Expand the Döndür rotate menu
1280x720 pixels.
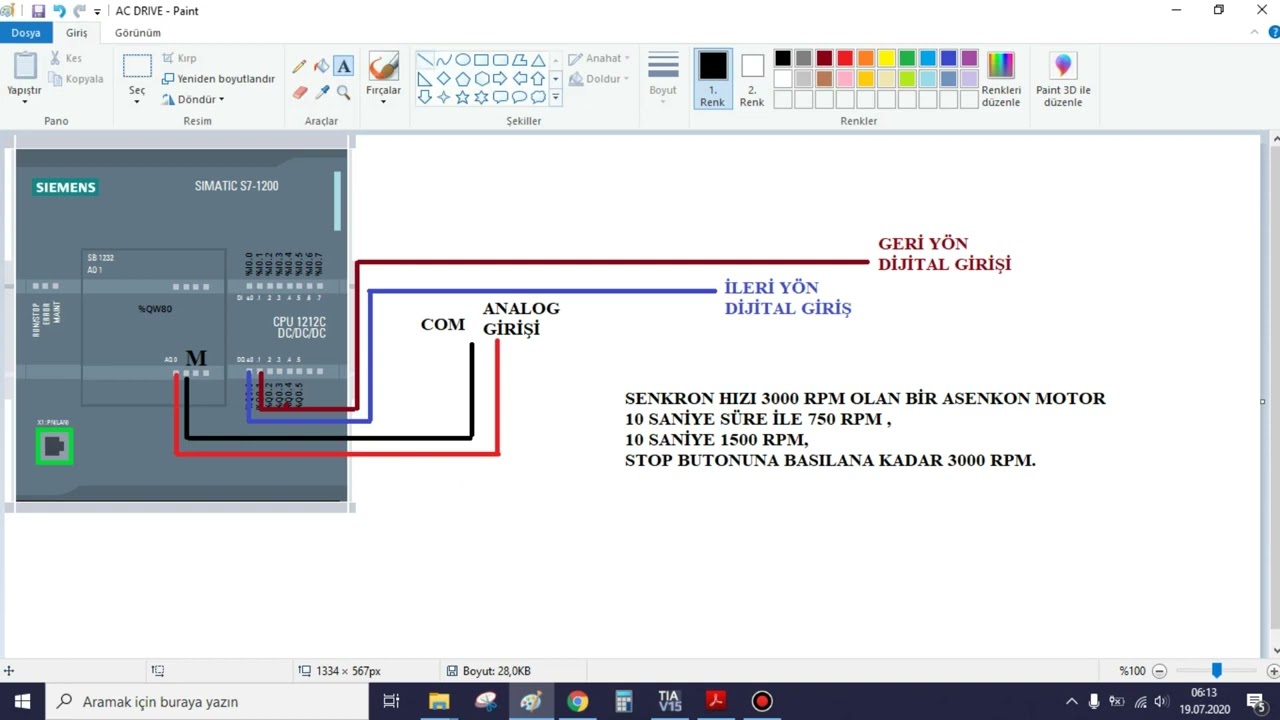pyautogui.click(x=221, y=99)
